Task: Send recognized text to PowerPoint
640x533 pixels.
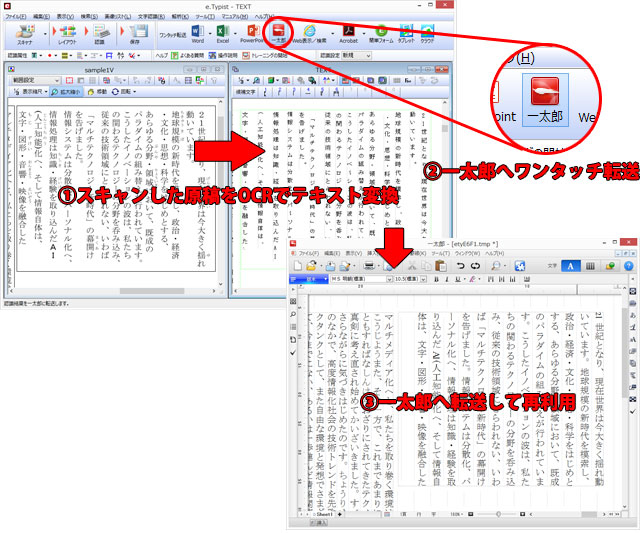Action: (x=252, y=33)
